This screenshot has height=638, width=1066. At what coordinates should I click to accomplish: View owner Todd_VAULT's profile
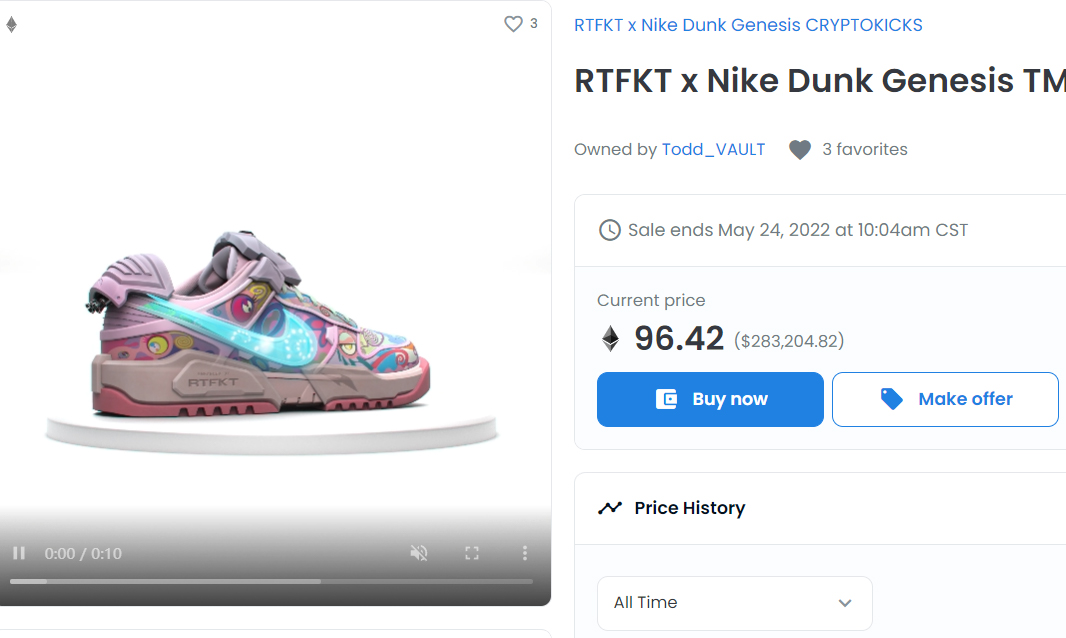click(713, 149)
